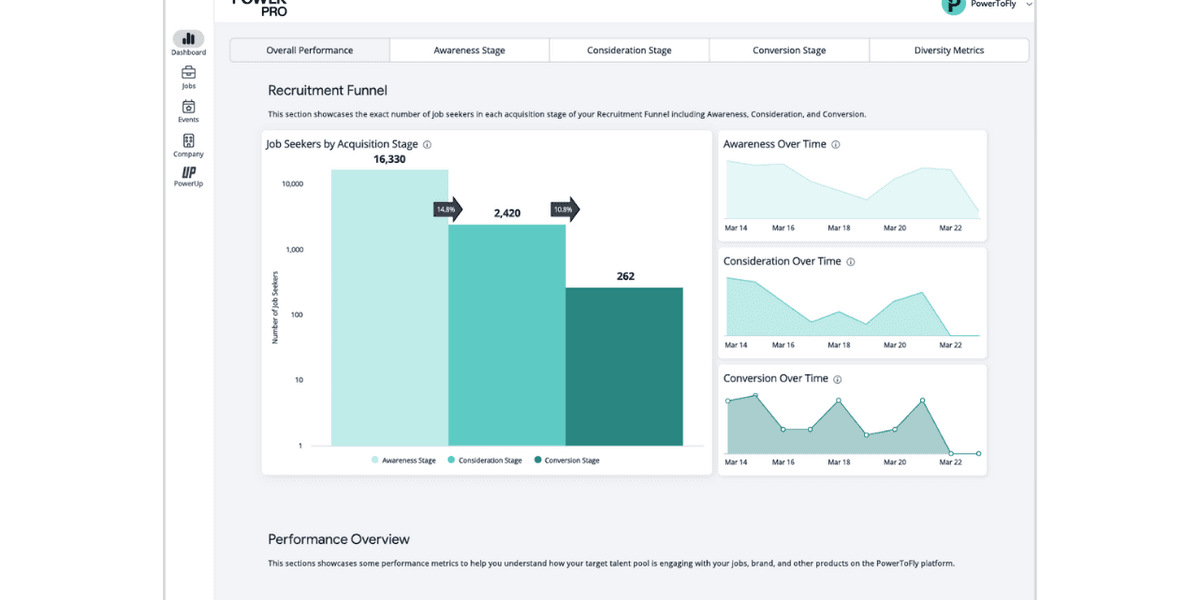Click the Conversion Stage bar showing 262

point(624,366)
